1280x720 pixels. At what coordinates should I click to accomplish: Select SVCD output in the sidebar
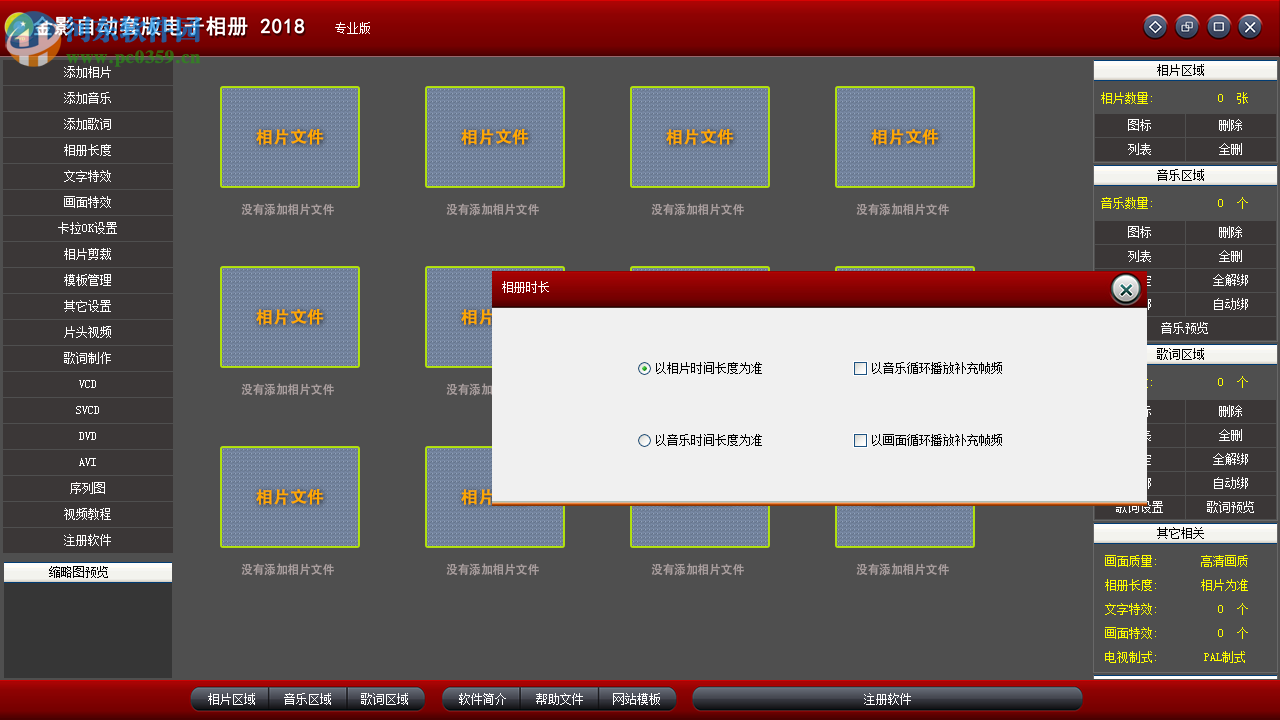(x=88, y=410)
